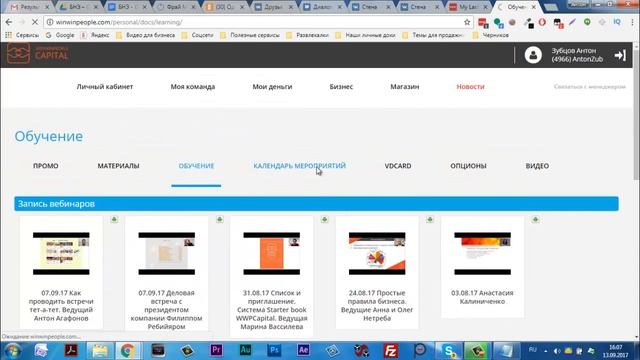Open Adobe Audition from taskbar
The width and height of the screenshot is (640, 360).
(245, 350)
